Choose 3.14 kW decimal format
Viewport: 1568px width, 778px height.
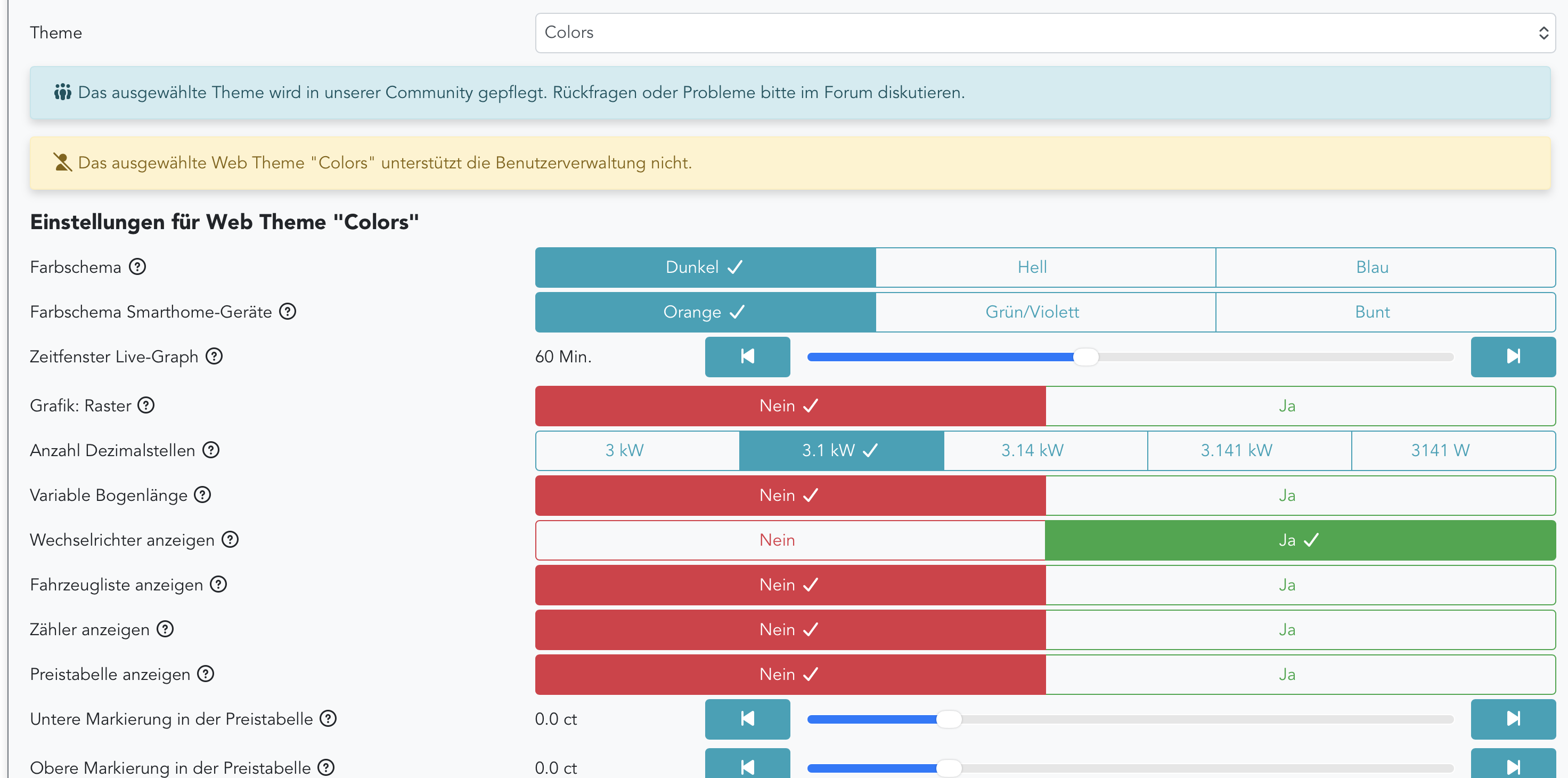pos(1044,450)
